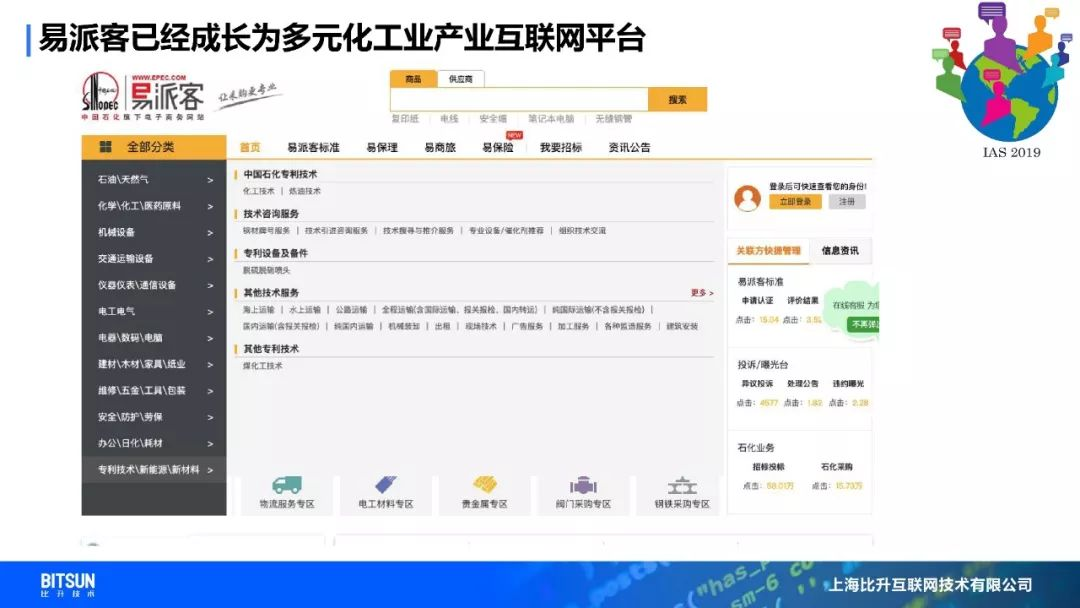1080x608 pixels.
Task: Open 招标投标 under 石化业务
Action: coord(769,467)
